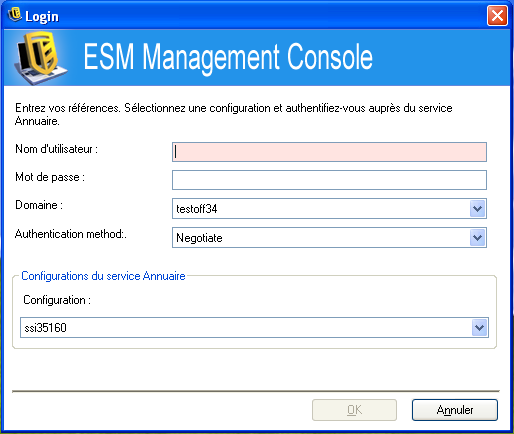This screenshot has width=514, height=434.
Task: Click into the Mot de passe field
Action: [329, 180]
